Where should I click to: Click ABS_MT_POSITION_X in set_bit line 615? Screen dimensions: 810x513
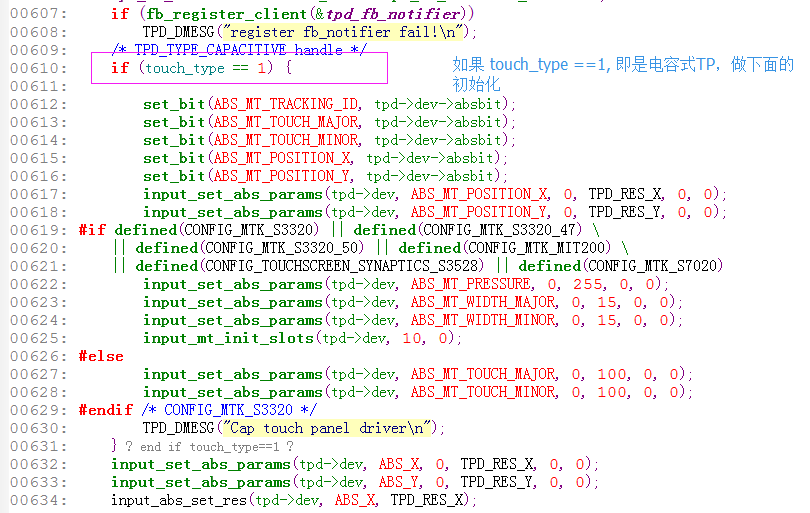point(282,158)
